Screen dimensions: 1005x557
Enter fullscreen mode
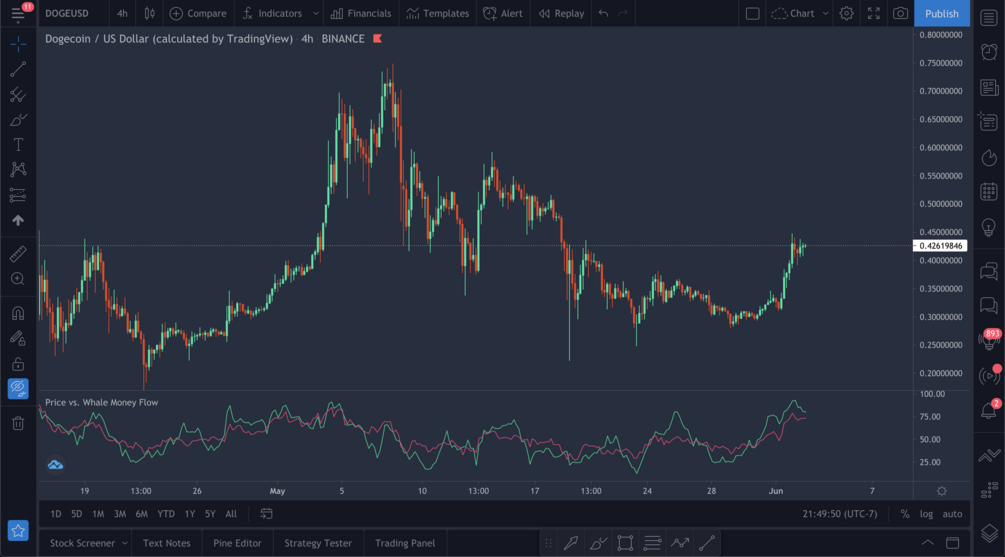[x=874, y=13]
